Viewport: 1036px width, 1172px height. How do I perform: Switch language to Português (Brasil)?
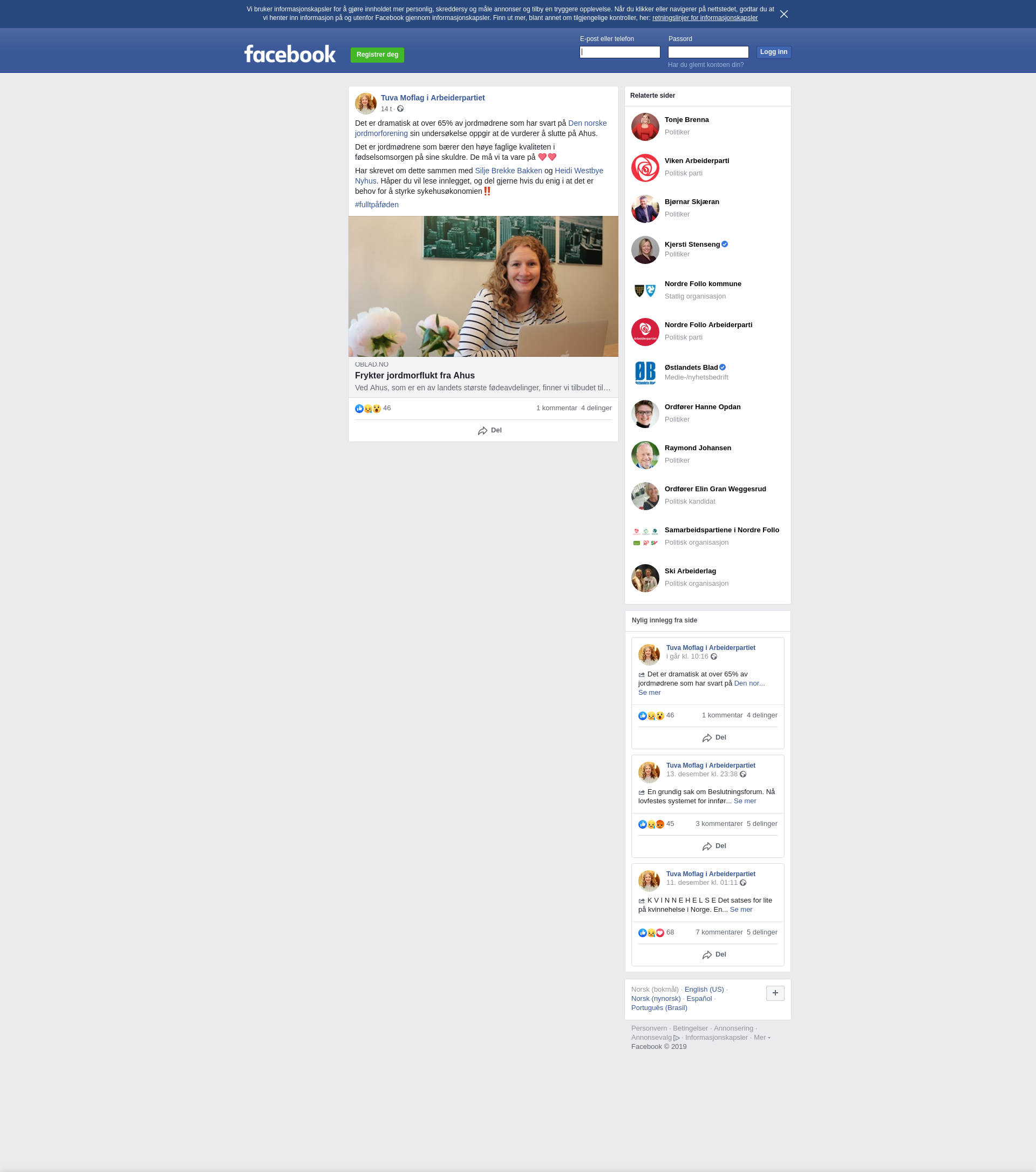[659, 1008]
